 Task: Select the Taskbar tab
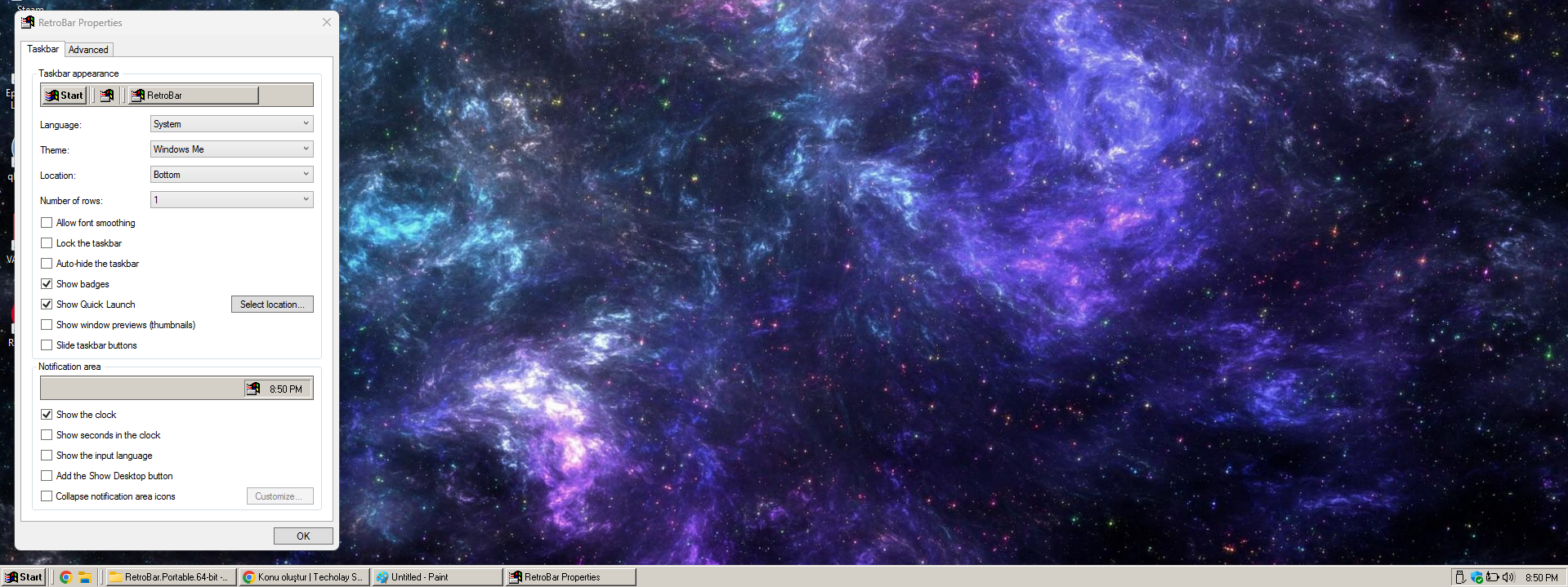(42, 49)
